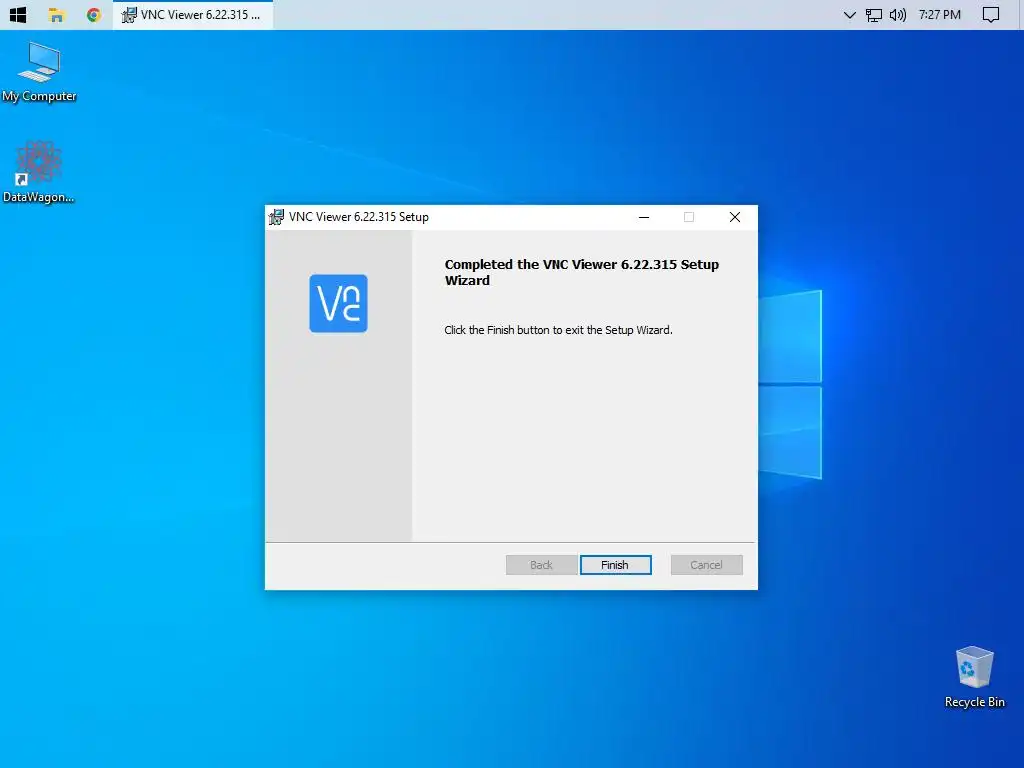1024x768 pixels.
Task: Click Finish to exit the Setup Wizard
Action: pos(615,565)
